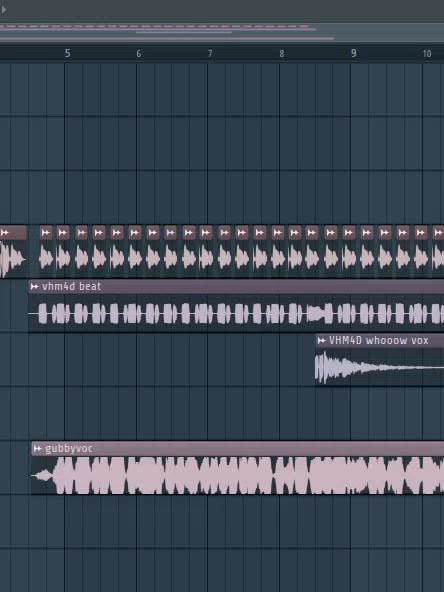Click the playlist overview minimap strip
Viewport: 444px width, 592px height.
tap(222, 32)
